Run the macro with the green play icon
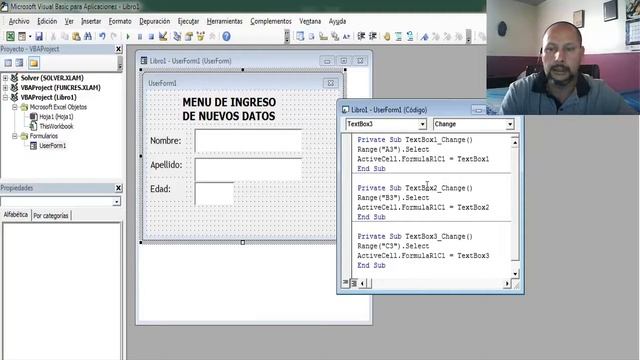This screenshot has width=640, height=360. (128, 36)
